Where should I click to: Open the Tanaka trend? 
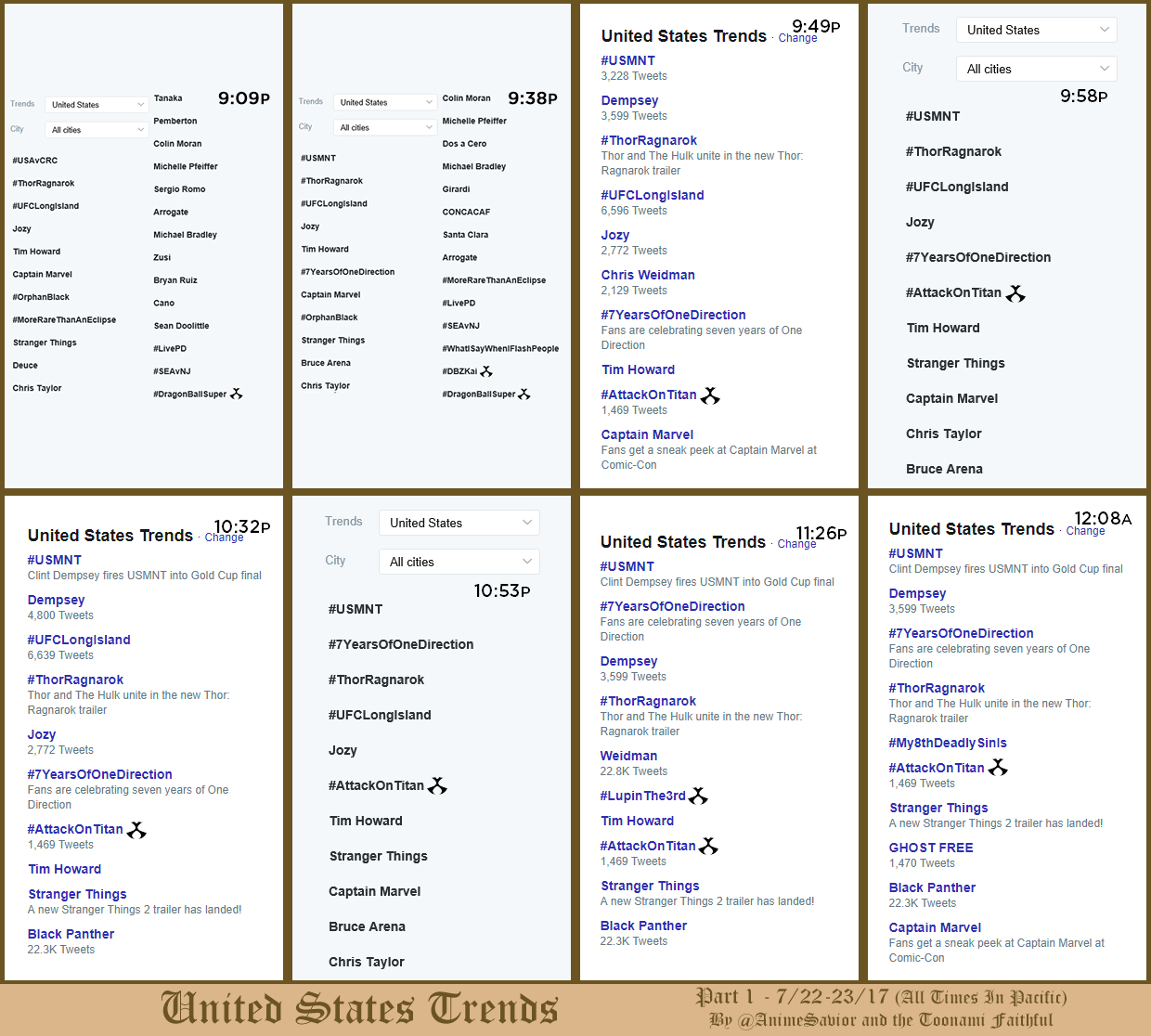coord(168,98)
